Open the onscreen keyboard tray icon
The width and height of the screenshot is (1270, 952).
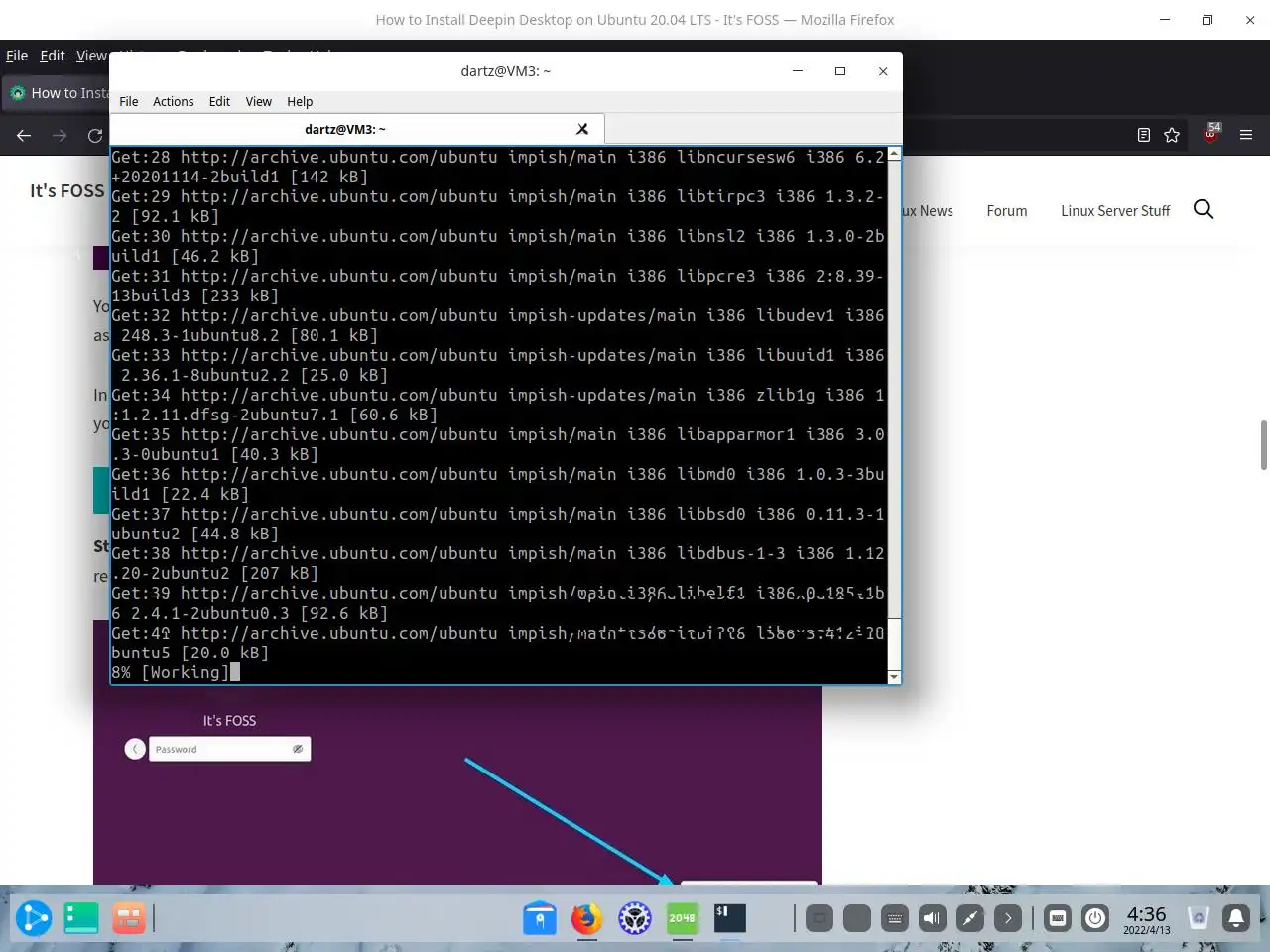[894, 918]
